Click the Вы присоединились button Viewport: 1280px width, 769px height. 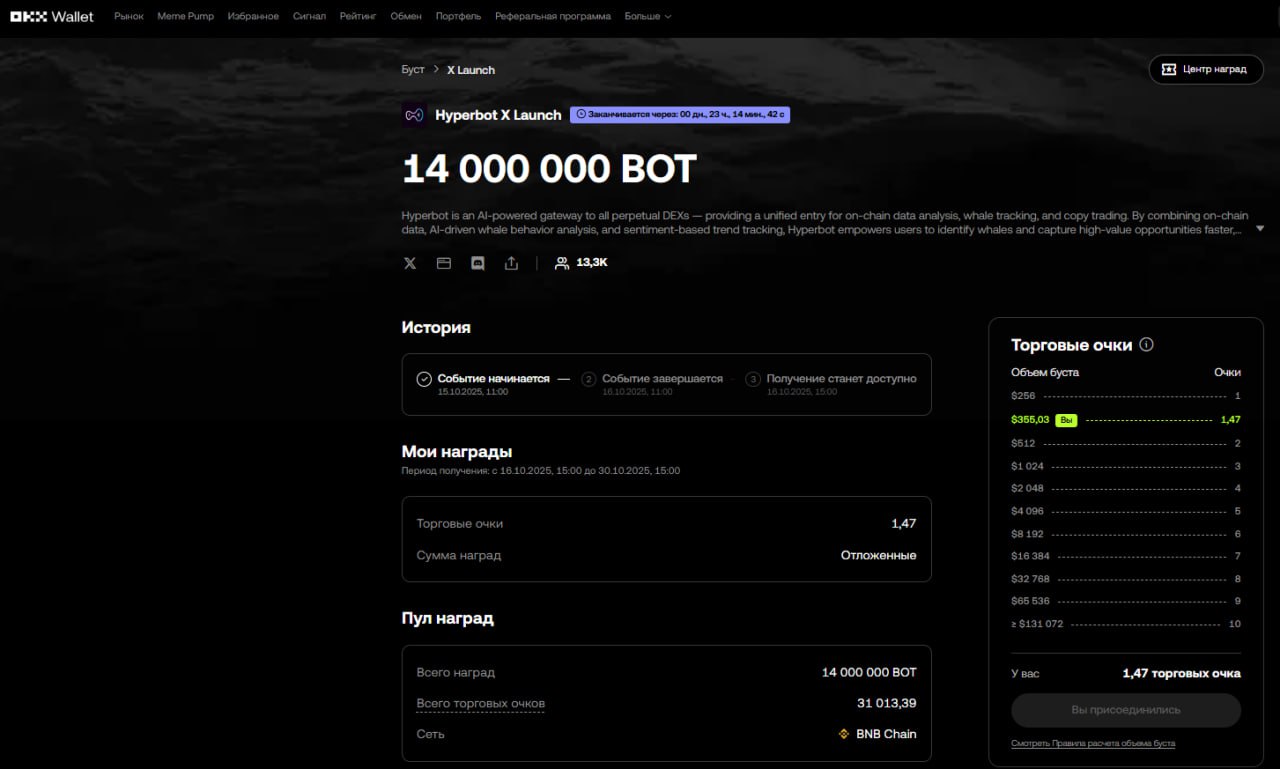(1125, 710)
